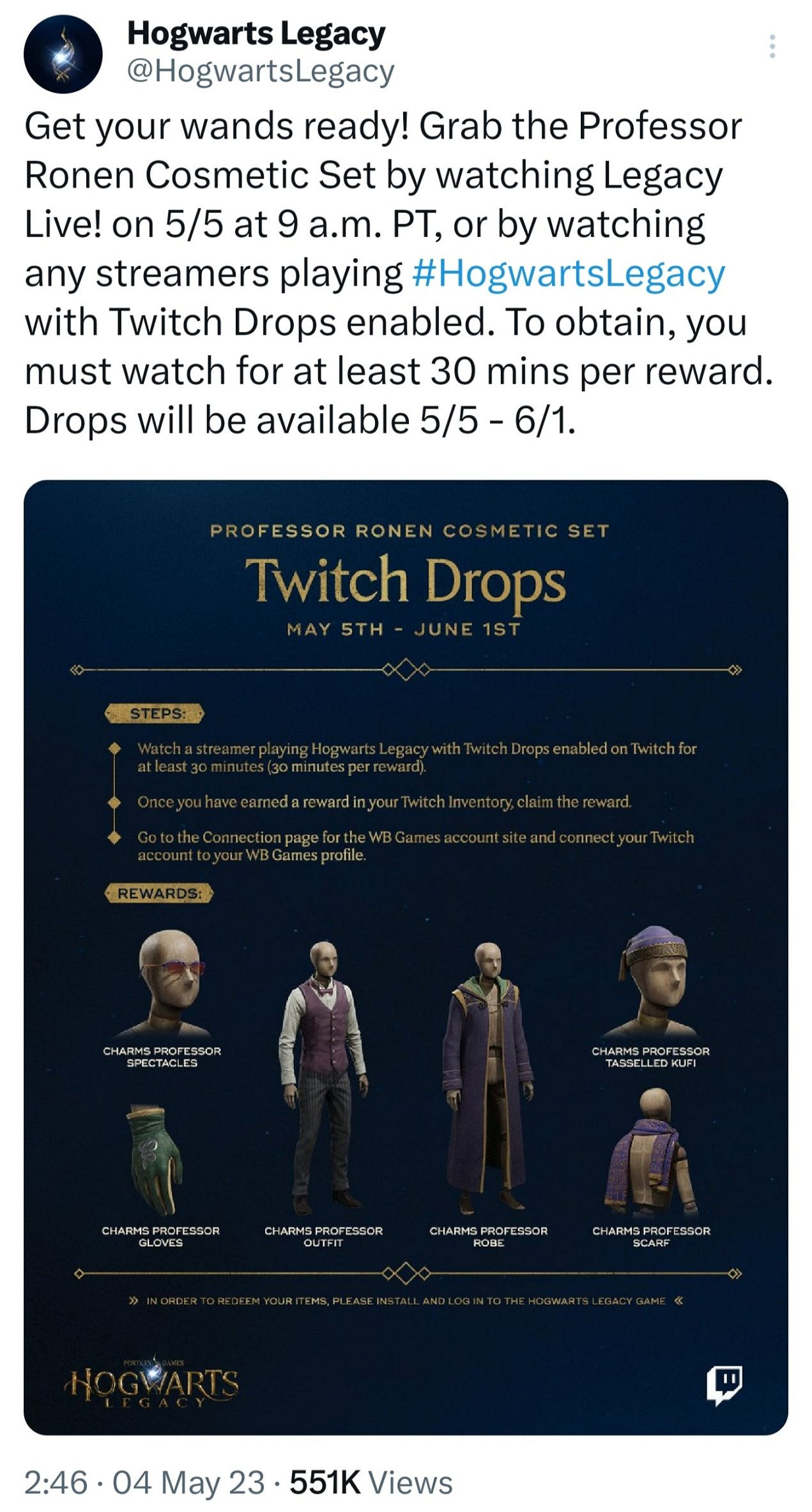Click the 2:46 · 04 May 23 timestamp
The height and width of the screenshot is (1512, 812).
144,1483
